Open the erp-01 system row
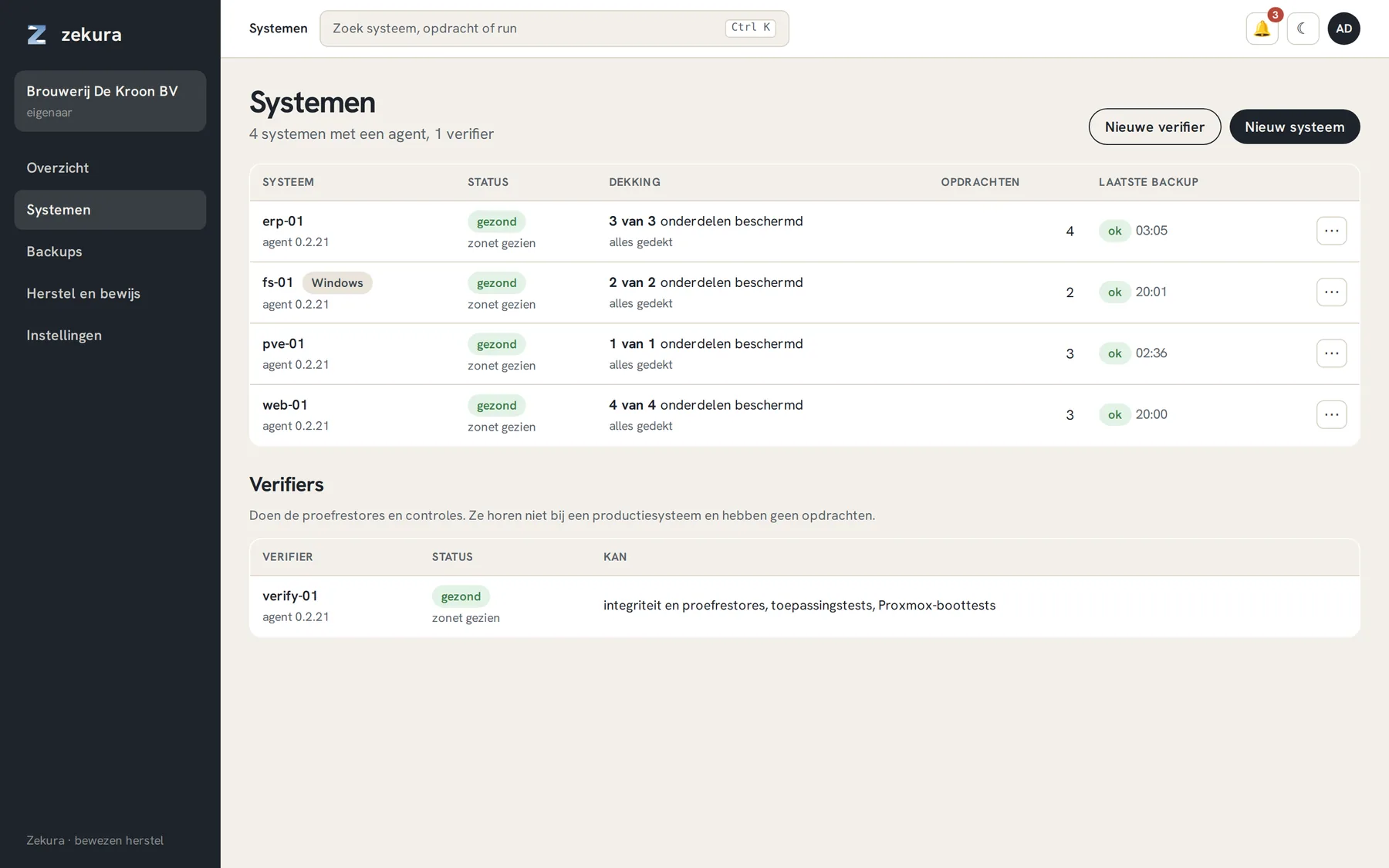The height and width of the screenshot is (868, 1389). point(804,231)
